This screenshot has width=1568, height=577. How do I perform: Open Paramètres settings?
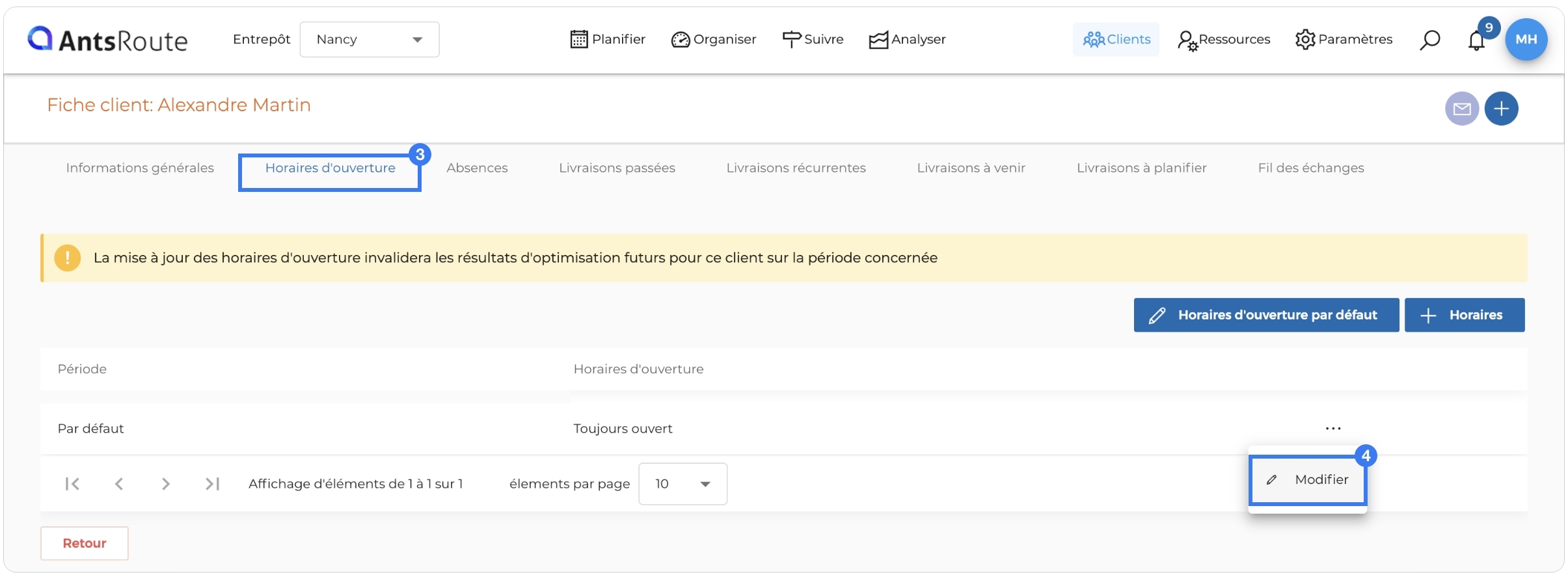tap(1344, 40)
